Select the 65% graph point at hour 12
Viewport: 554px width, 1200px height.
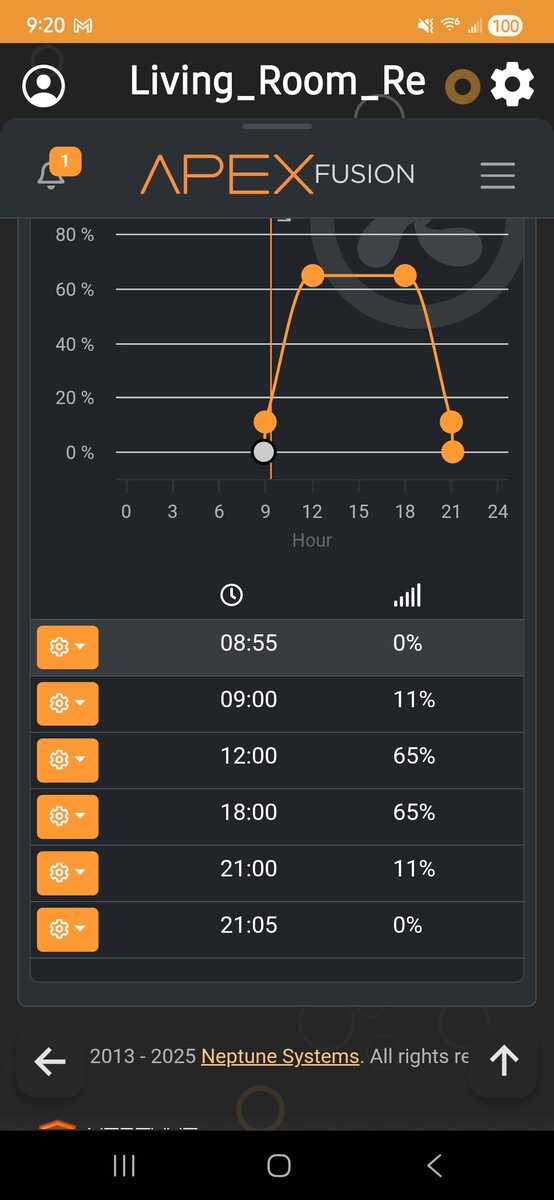tap(312, 275)
